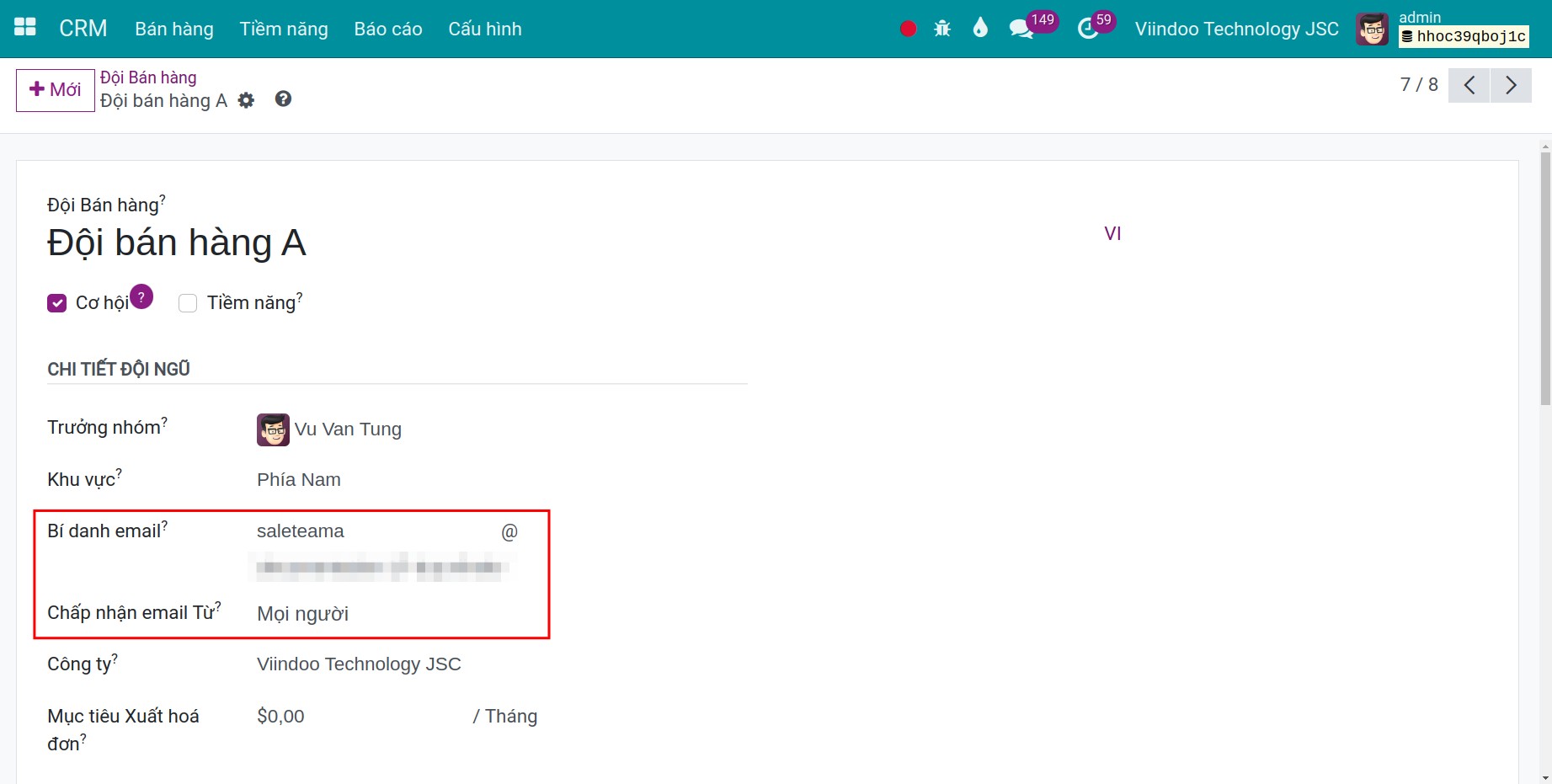Click the Mục tiêu Xuất hoá đơn label
Screen dimensions: 1552x784
[x=123, y=729]
